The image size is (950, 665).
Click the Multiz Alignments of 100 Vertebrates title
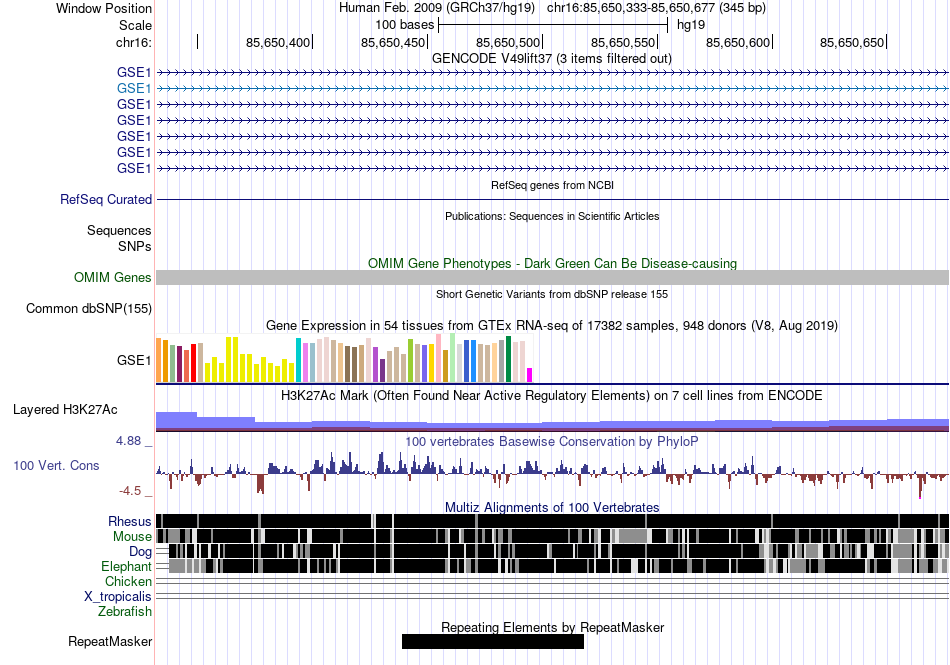(x=552, y=508)
